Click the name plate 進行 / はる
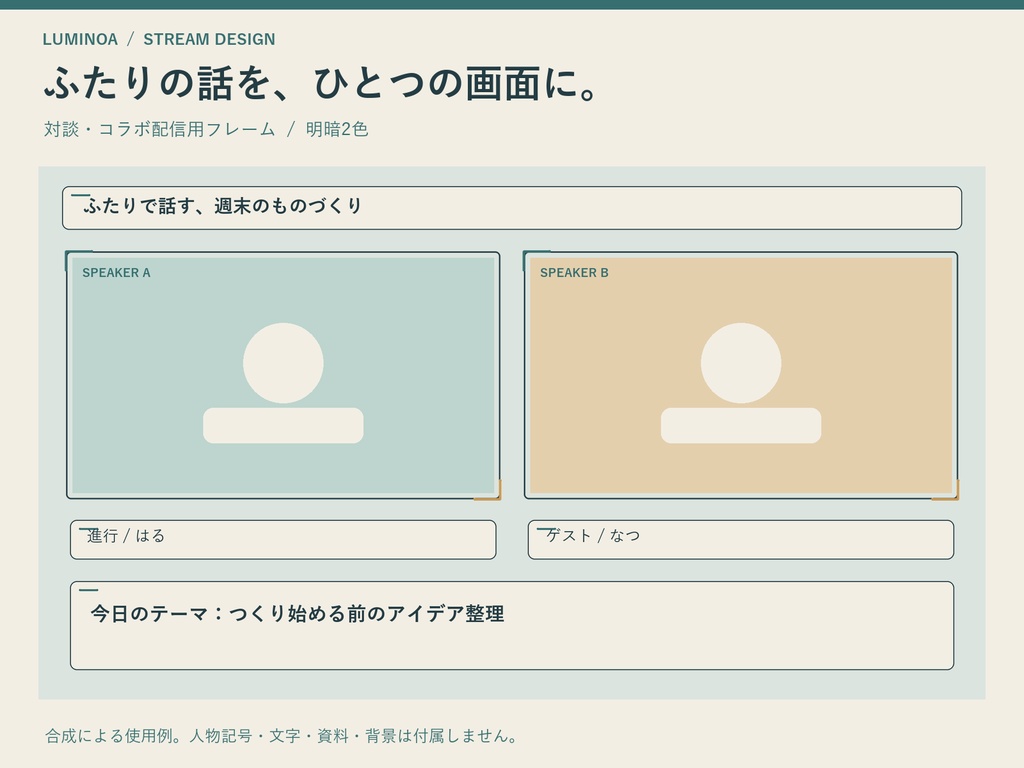This screenshot has width=1024, height=768. (283, 539)
